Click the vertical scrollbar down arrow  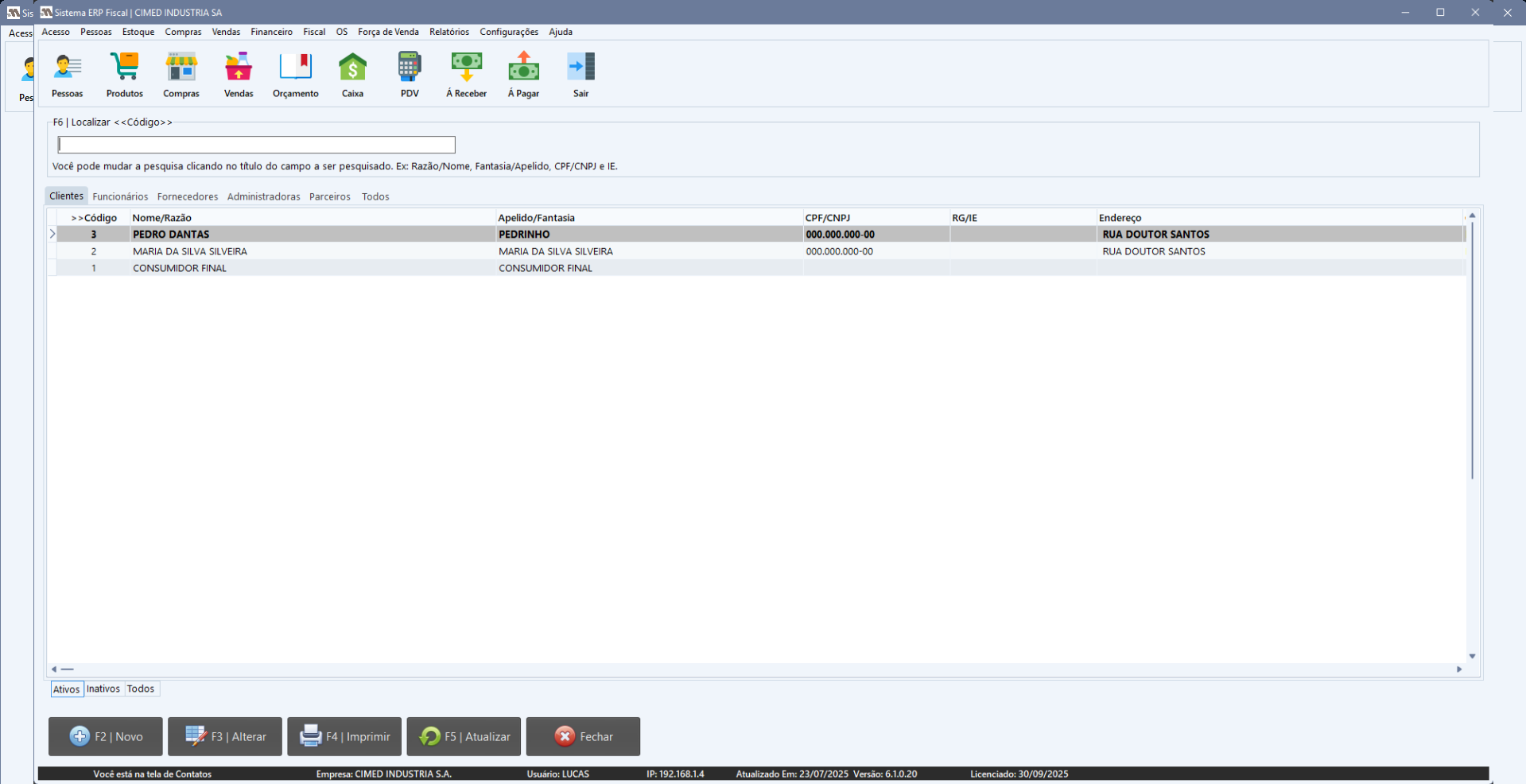click(1472, 656)
